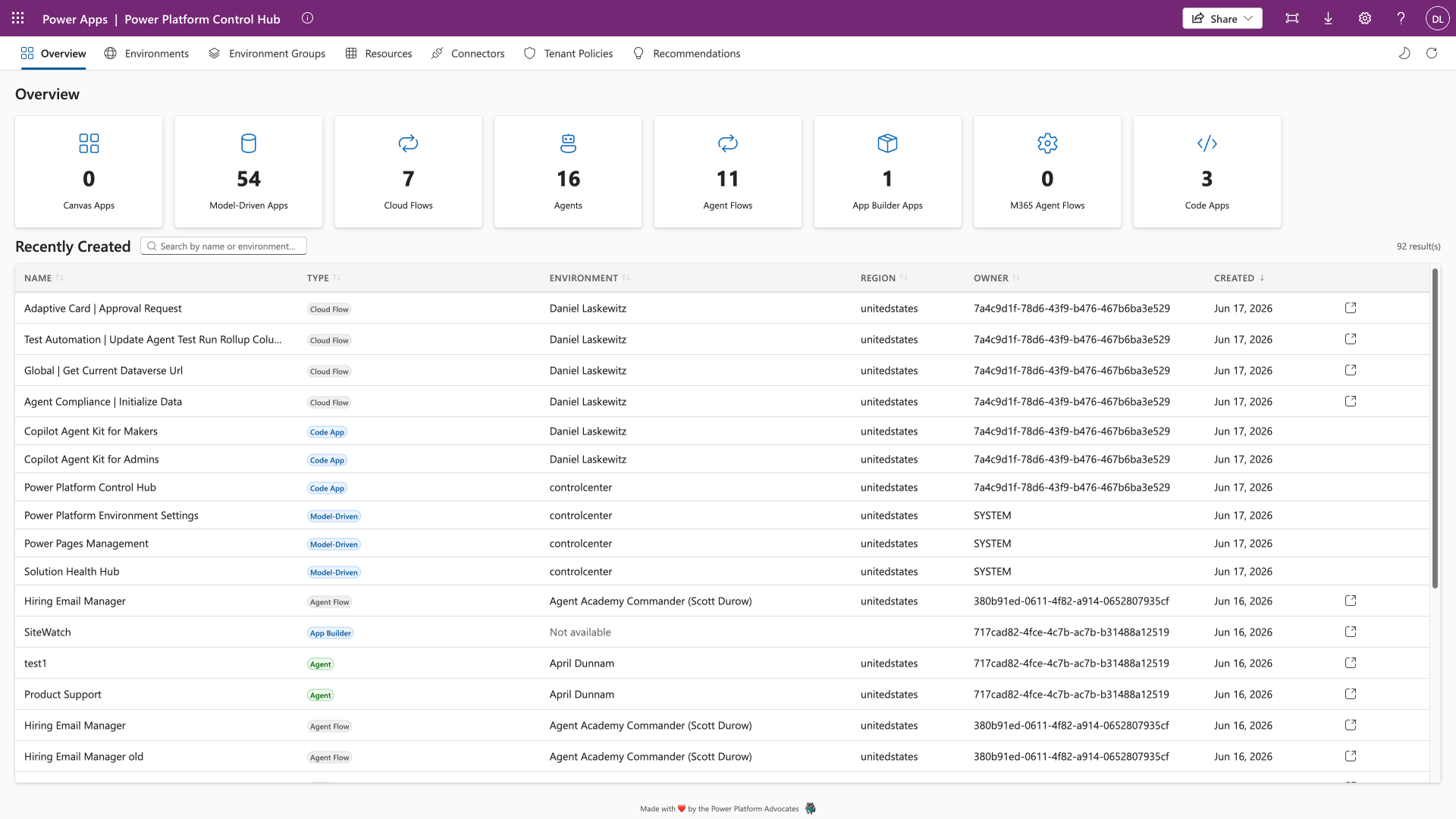Click 'Not available' environment in SiteWatch row
This screenshot has width=1456, height=819.
[x=580, y=632]
